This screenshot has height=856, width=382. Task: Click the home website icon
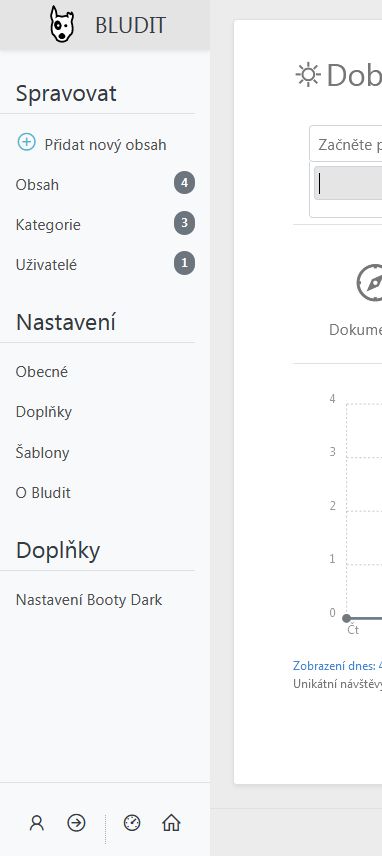point(171,823)
